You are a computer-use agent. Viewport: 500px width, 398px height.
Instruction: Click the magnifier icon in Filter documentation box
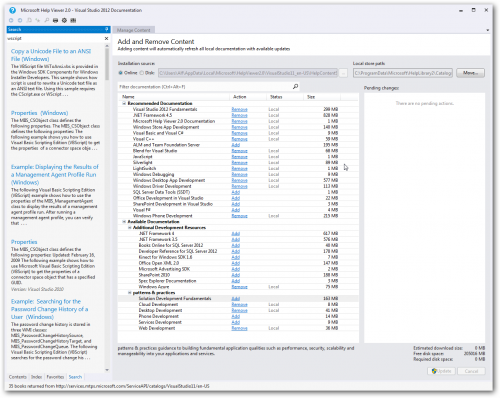coord(295,87)
